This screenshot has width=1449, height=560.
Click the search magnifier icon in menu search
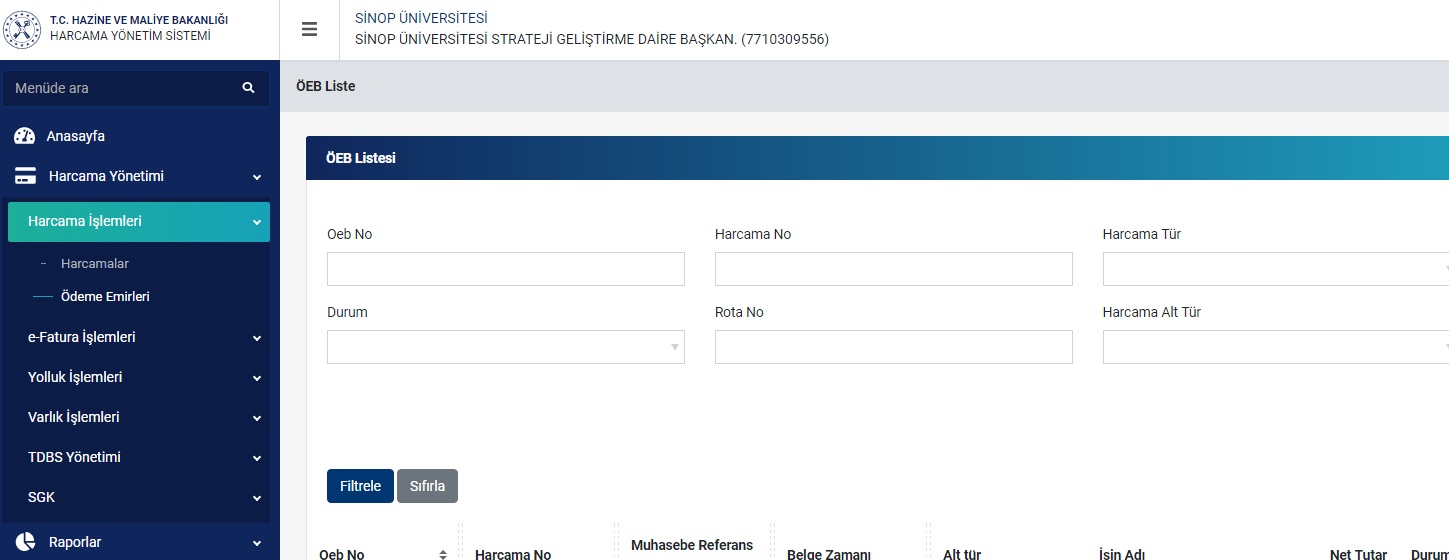[248, 88]
